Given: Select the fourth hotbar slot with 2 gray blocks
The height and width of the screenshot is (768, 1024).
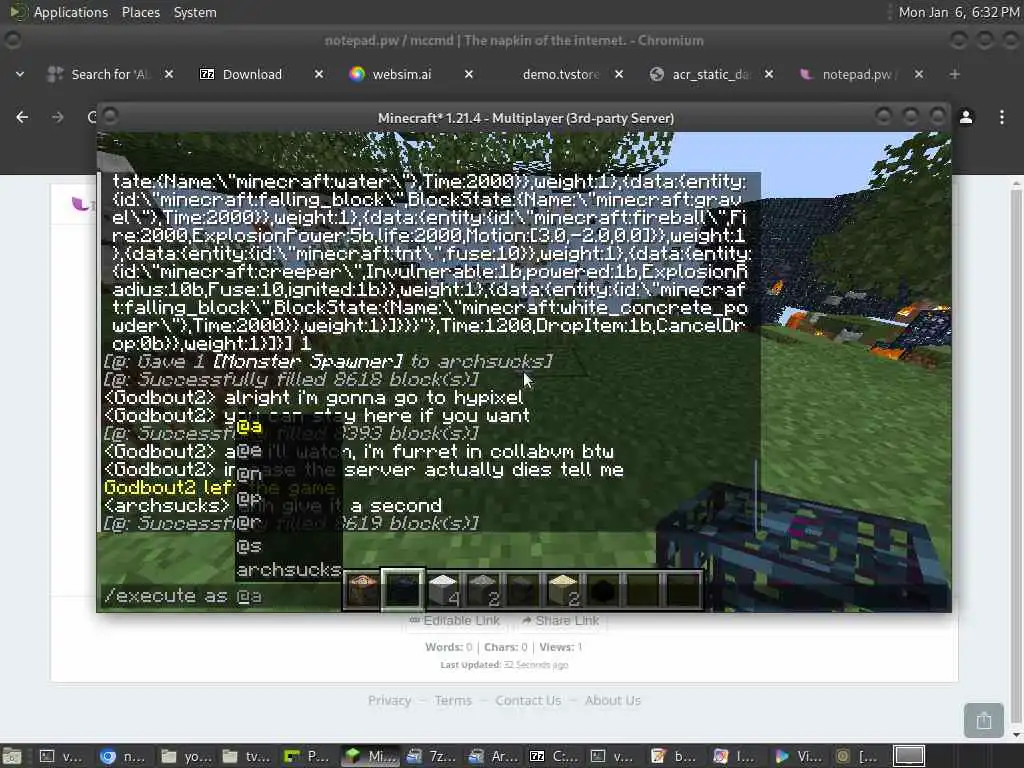Looking at the screenshot, I should pos(483,590).
